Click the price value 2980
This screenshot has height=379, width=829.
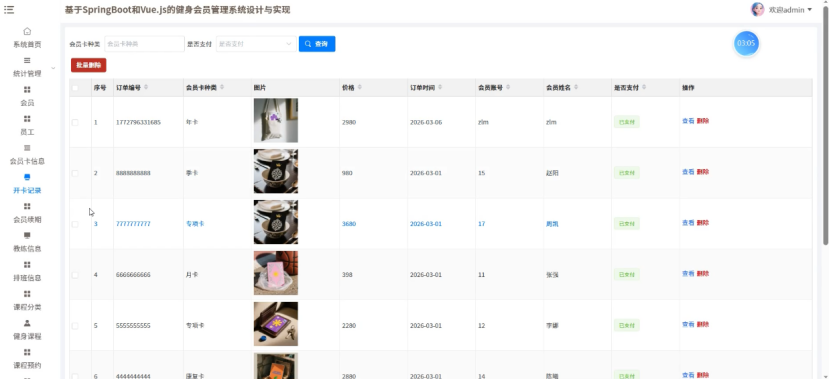[x=349, y=122]
